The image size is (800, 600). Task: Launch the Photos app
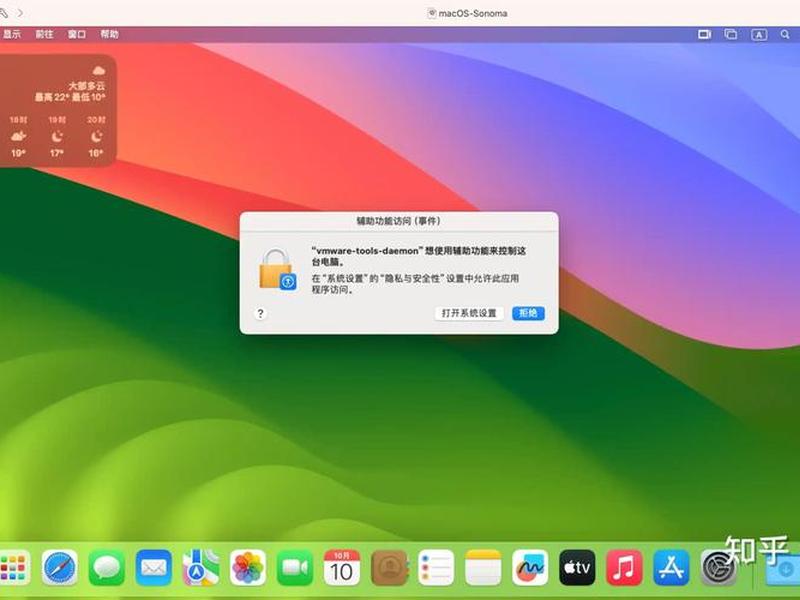pos(247,567)
